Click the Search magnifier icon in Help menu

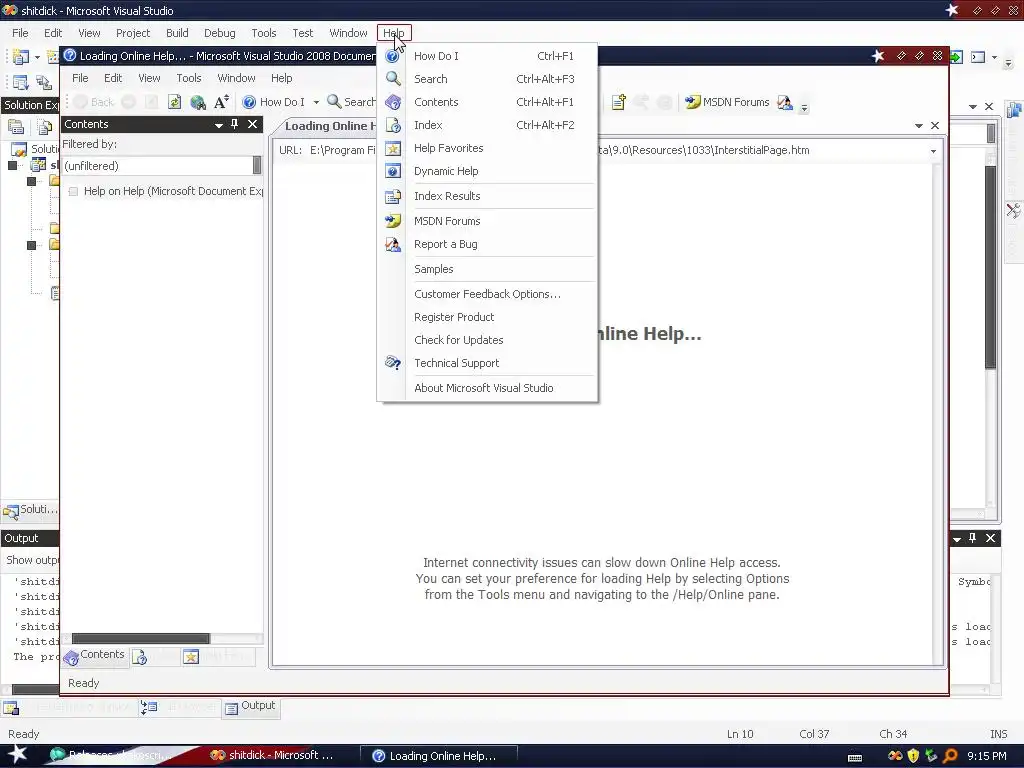tap(392, 79)
